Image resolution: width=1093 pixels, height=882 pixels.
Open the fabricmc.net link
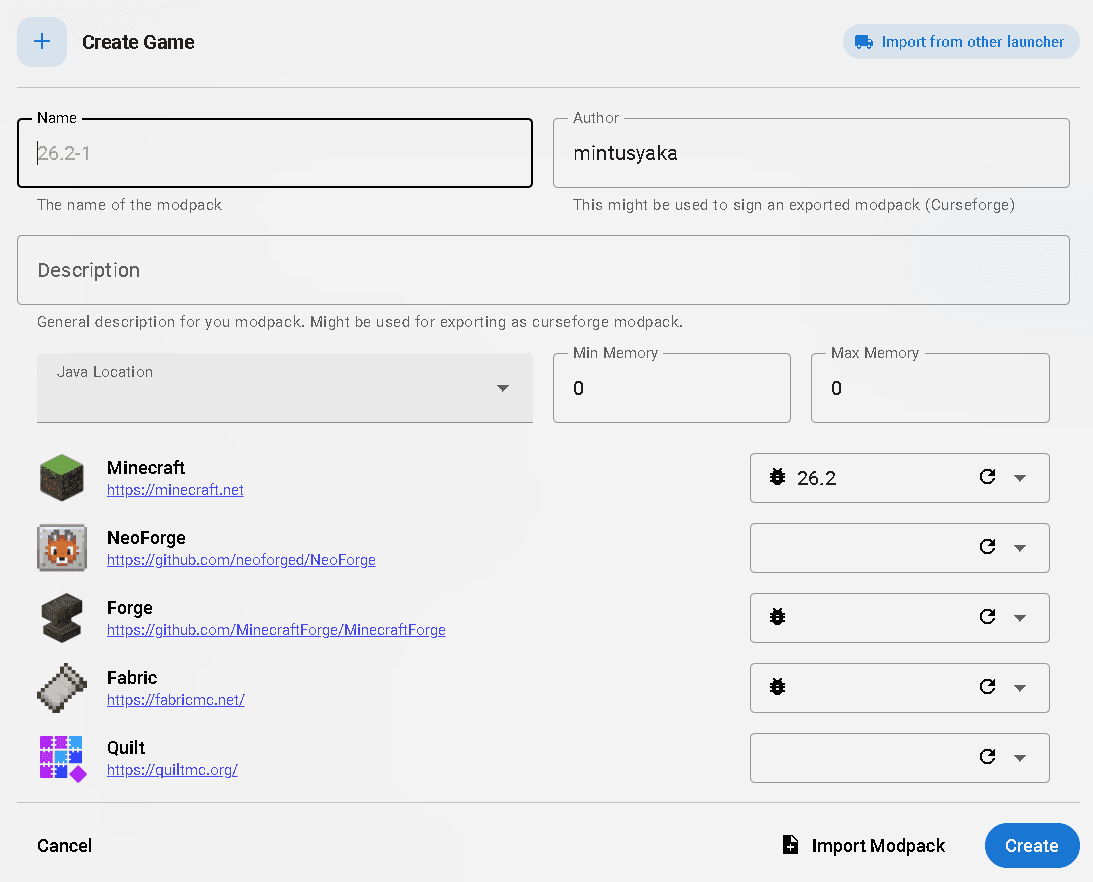(x=176, y=700)
